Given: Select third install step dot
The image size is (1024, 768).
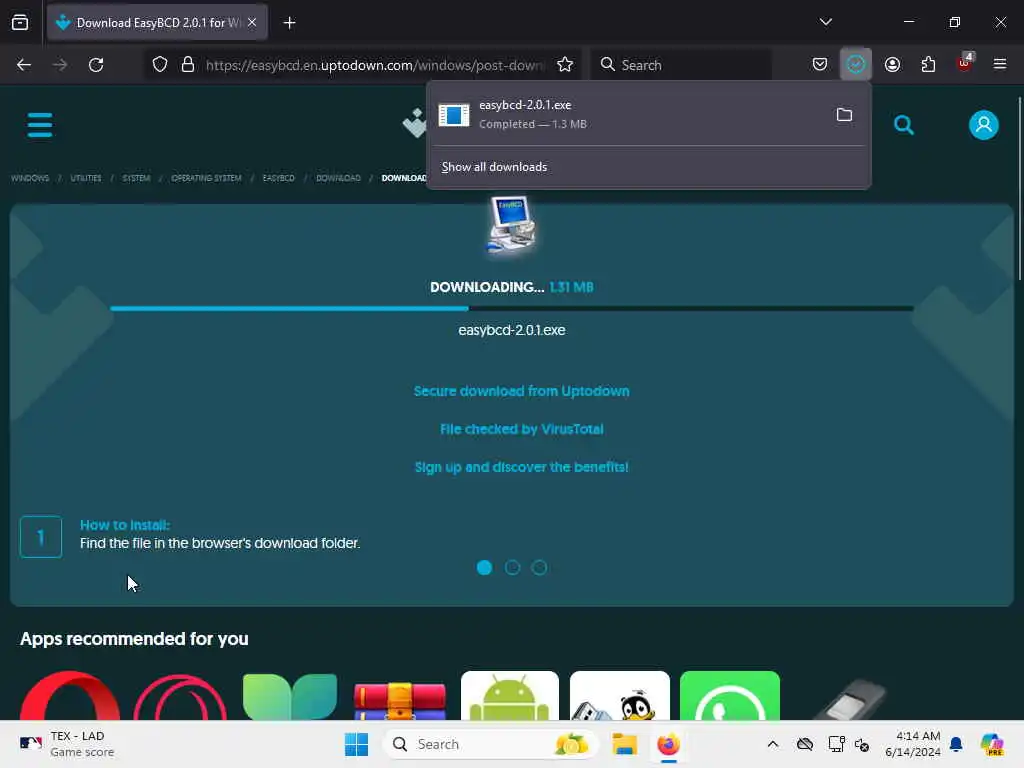Looking at the screenshot, I should pos(539,568).
